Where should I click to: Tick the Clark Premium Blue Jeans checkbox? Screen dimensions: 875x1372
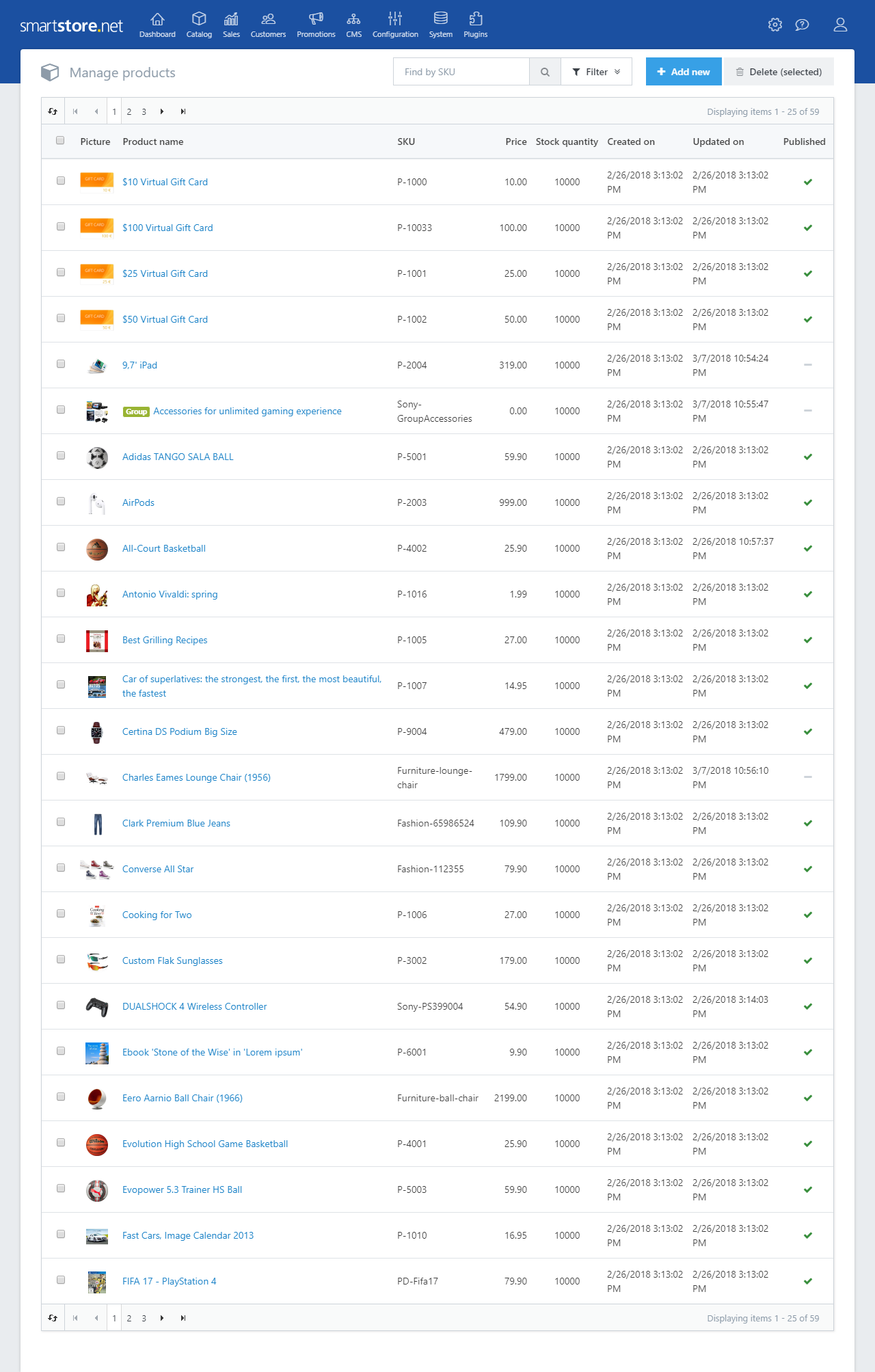click(x=61, y=822)
